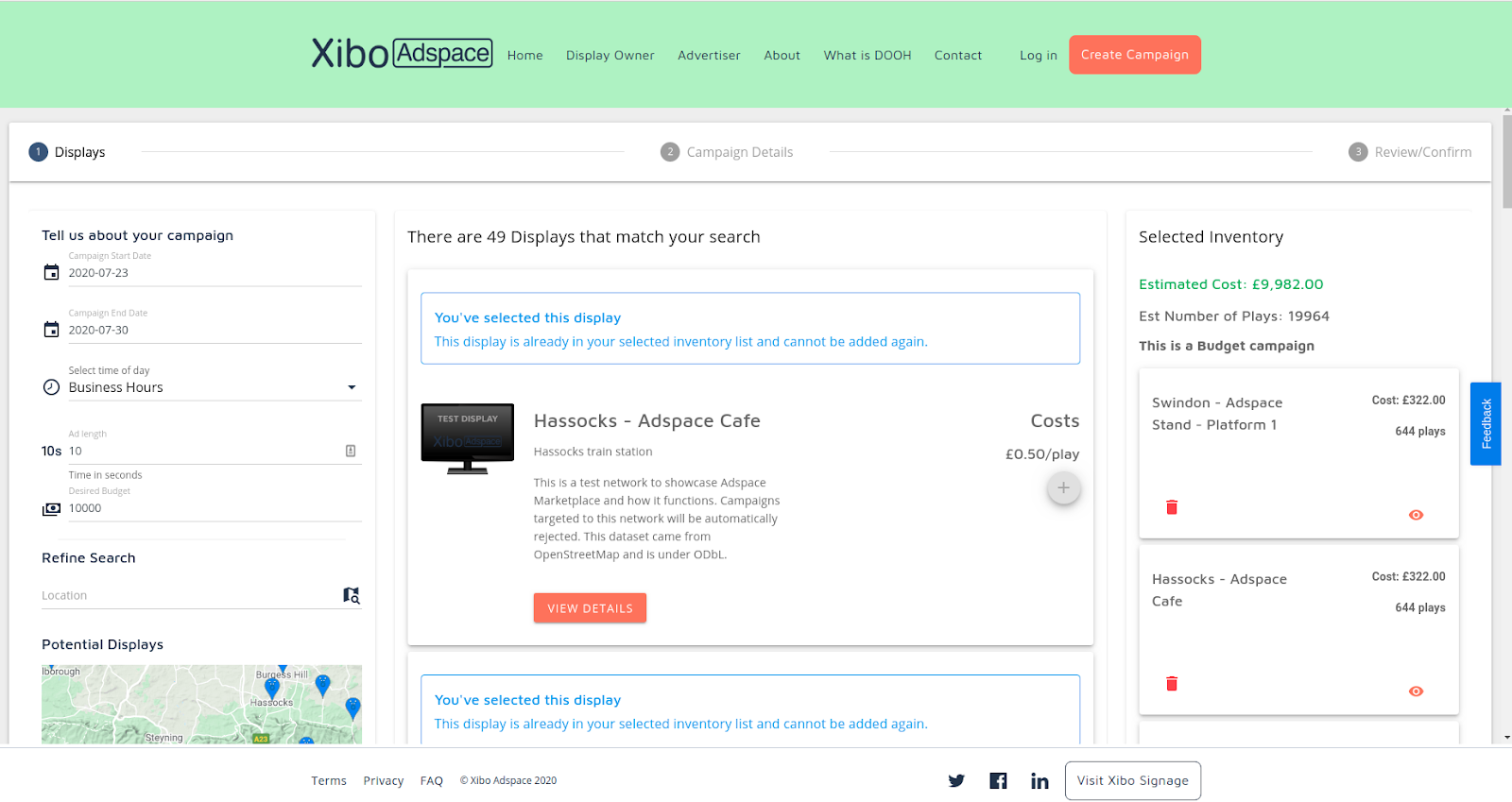Open the Feedback side tab

click(x=1486, y=424)
